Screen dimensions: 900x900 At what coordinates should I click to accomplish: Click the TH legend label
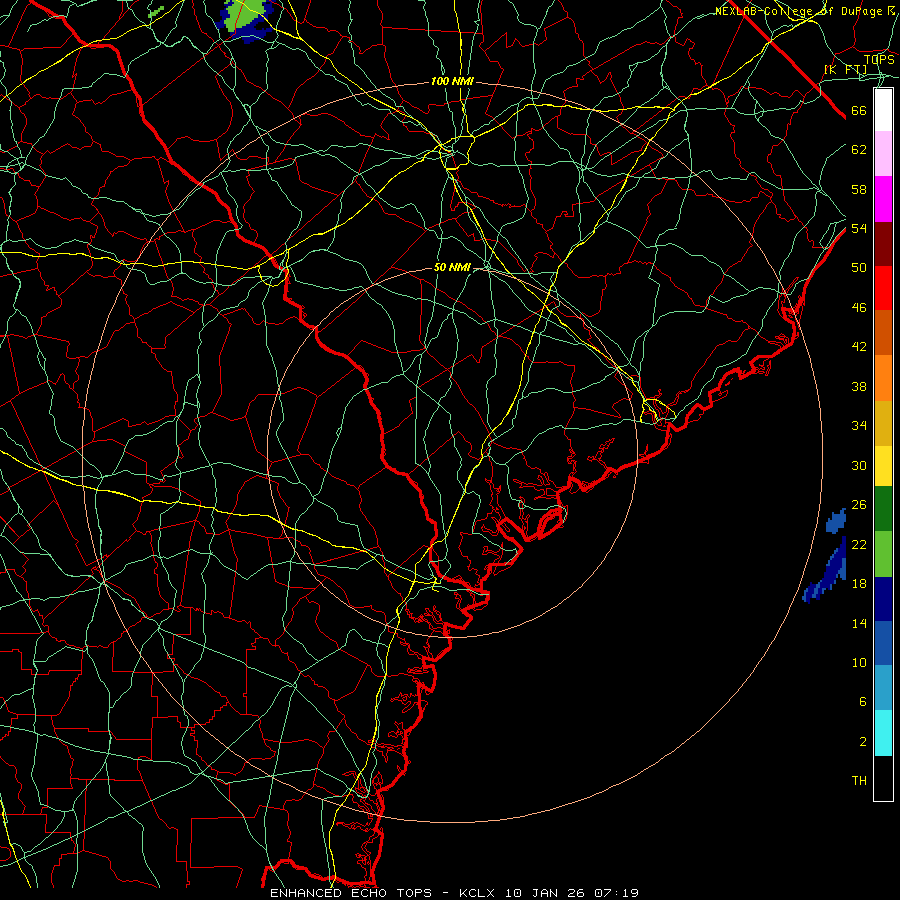(859, 781)
